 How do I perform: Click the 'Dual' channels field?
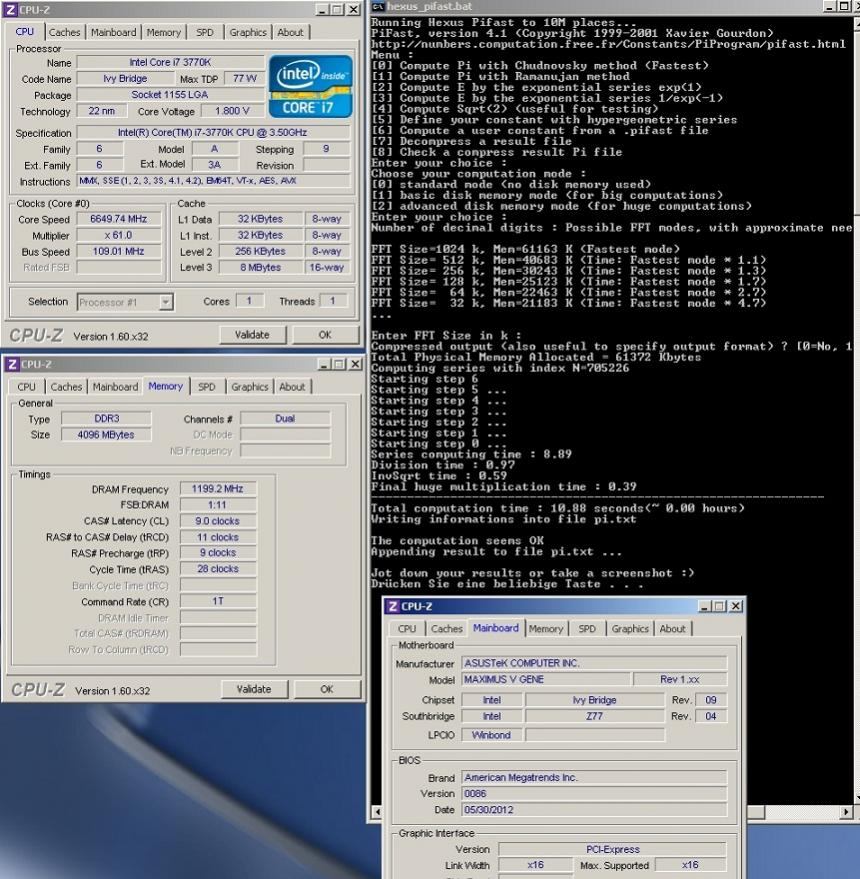pos(285,418)
